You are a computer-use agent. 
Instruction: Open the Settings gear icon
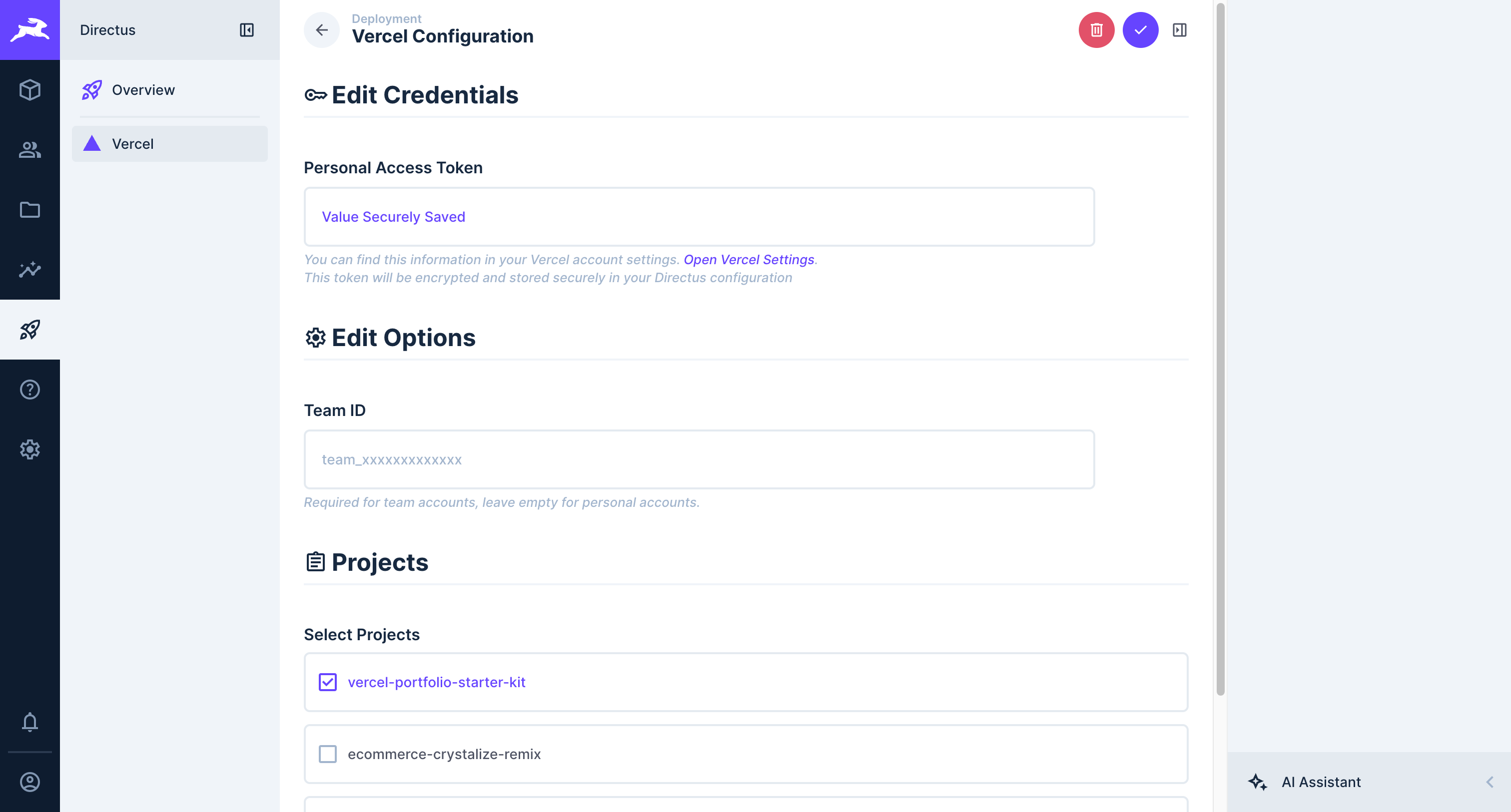[x=30, y=449]
